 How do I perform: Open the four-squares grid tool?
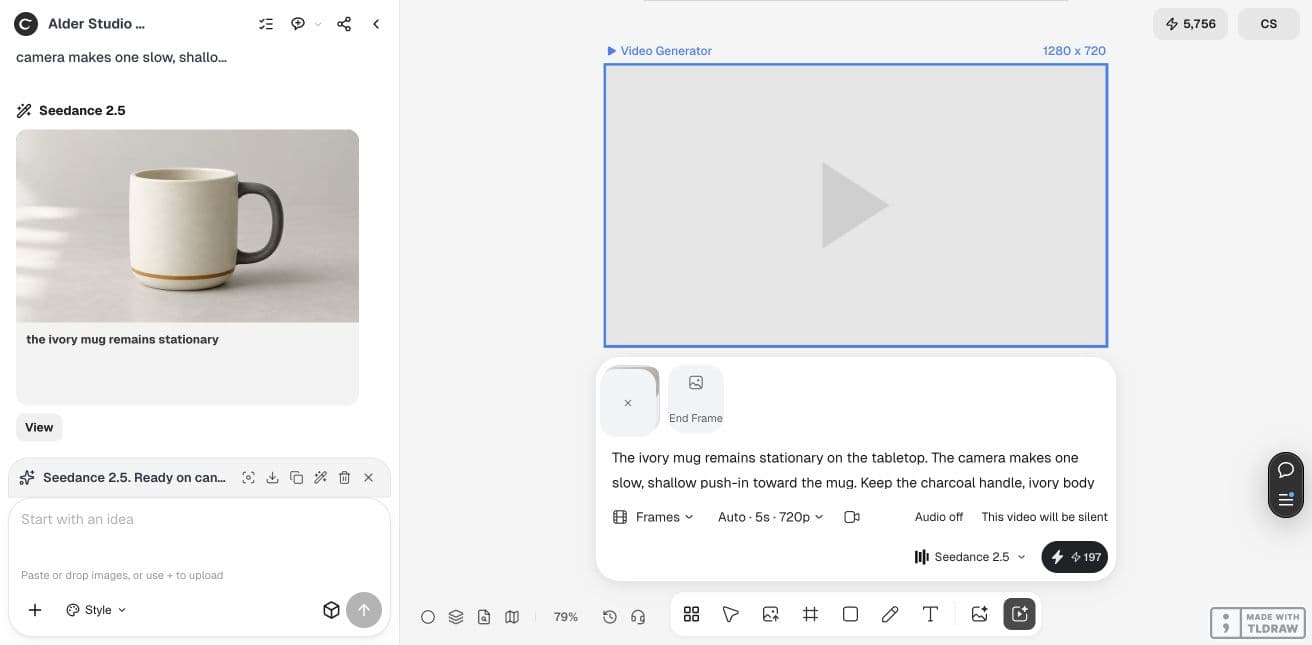coord(691,614)
